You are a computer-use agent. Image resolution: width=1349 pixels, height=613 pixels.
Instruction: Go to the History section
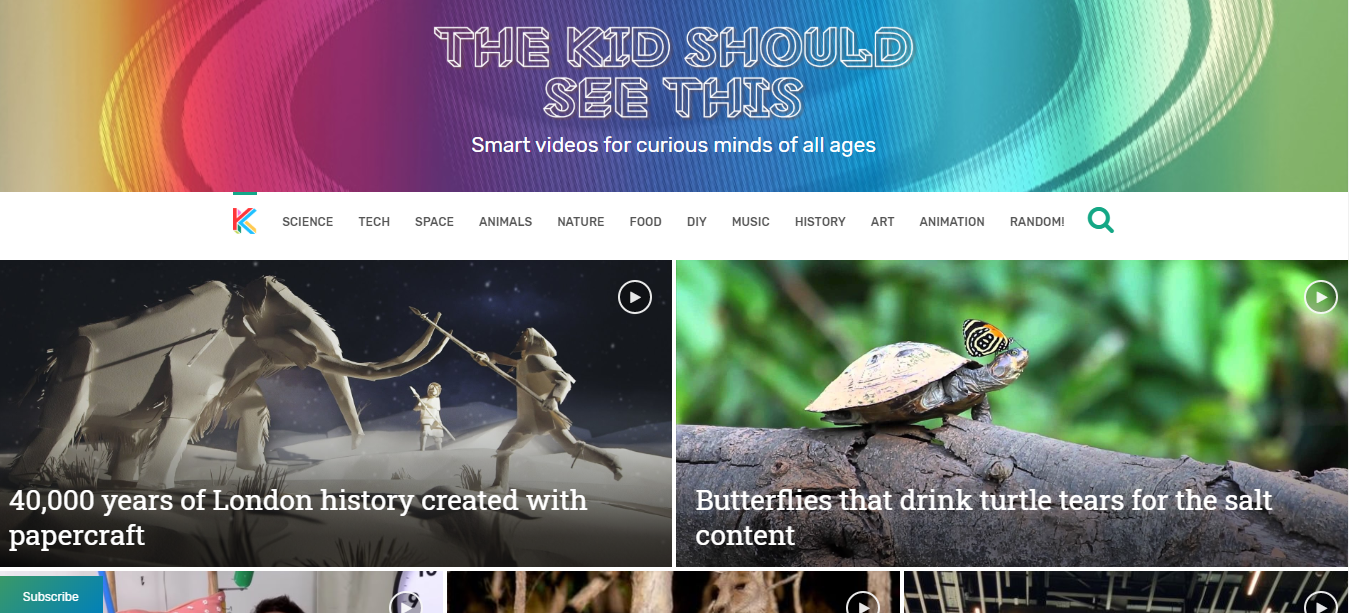pos(820,222)
